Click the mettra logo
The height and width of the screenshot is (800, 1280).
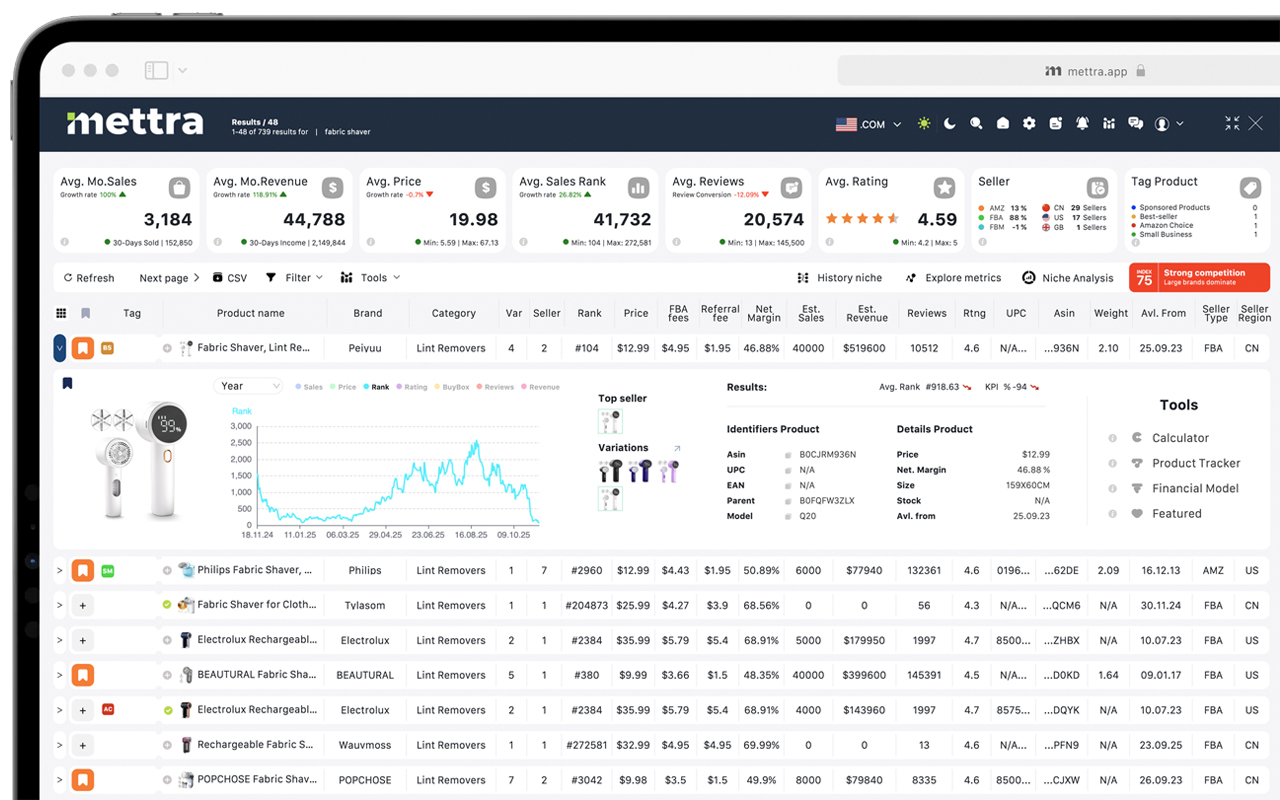135,122
